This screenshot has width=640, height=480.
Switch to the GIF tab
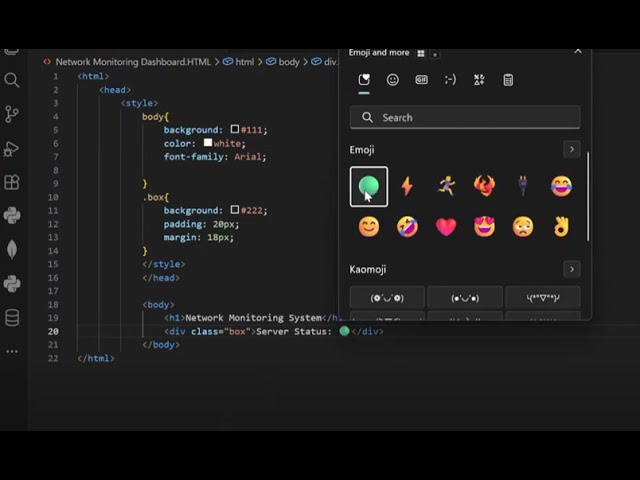pos(421,80)
